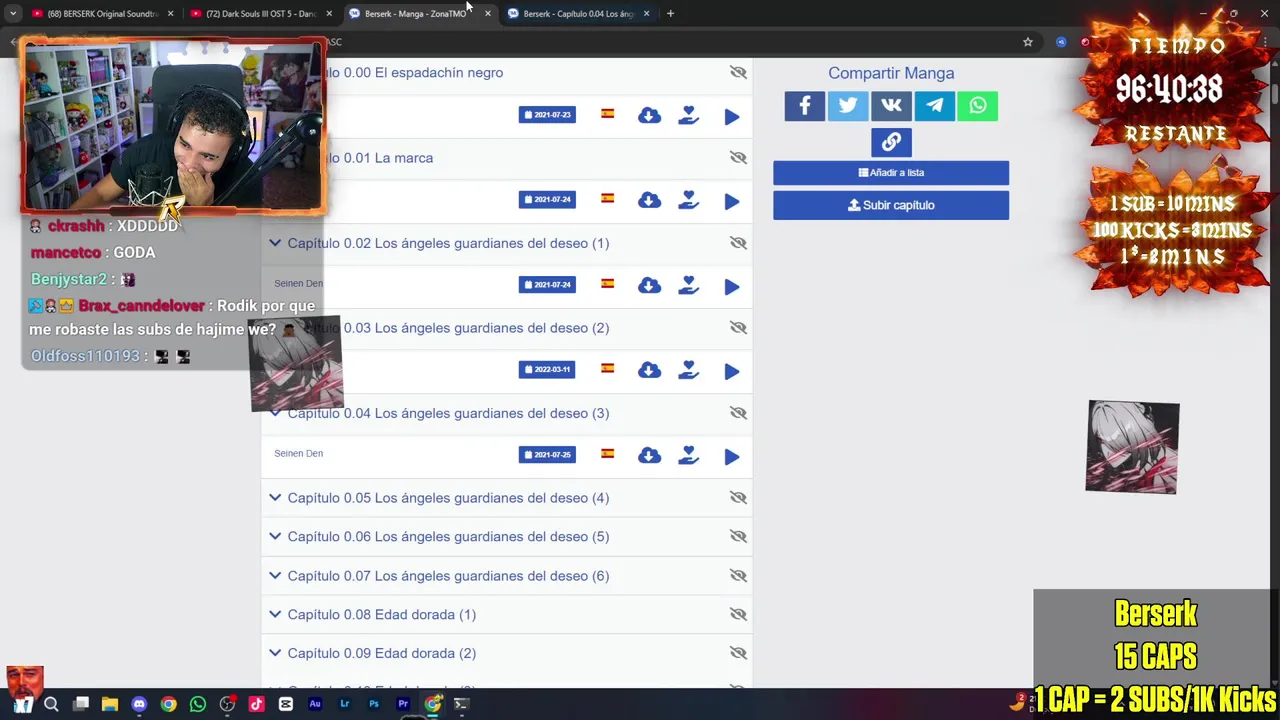Share manga on VK
Screen dimensions: 1280x720
tap(891, 106)
